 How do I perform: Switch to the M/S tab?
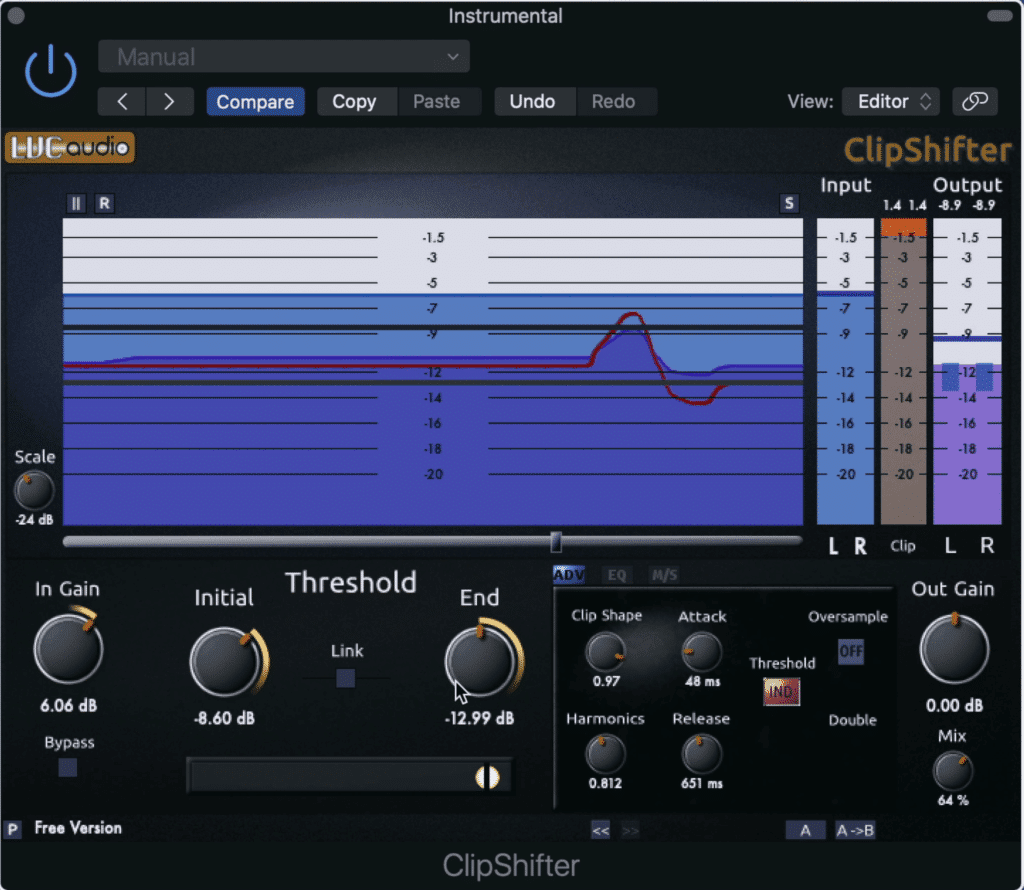[x=665, y=575]
